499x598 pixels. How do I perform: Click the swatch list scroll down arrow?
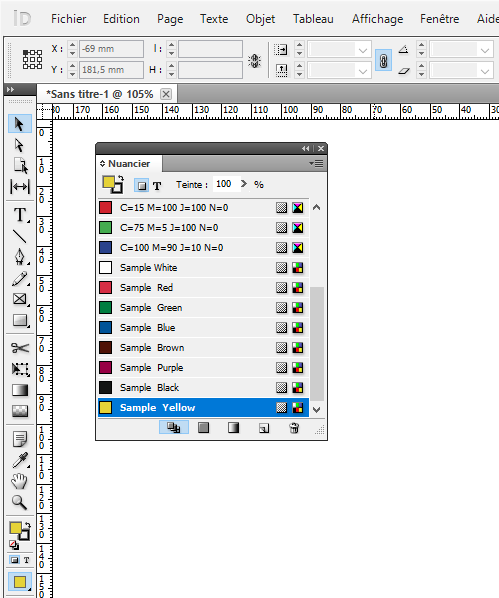[316, 410]
